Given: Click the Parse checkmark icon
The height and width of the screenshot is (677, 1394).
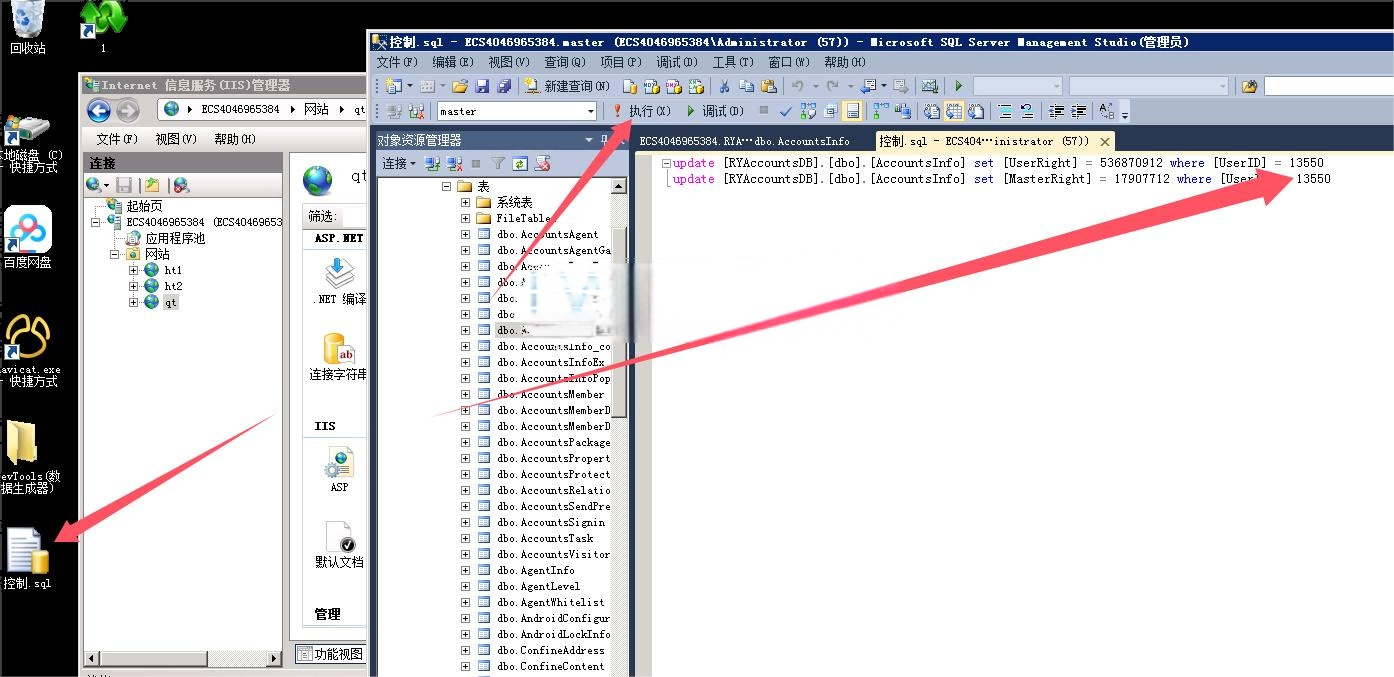Looking at the screenshot, I should (x=786, y=111).
